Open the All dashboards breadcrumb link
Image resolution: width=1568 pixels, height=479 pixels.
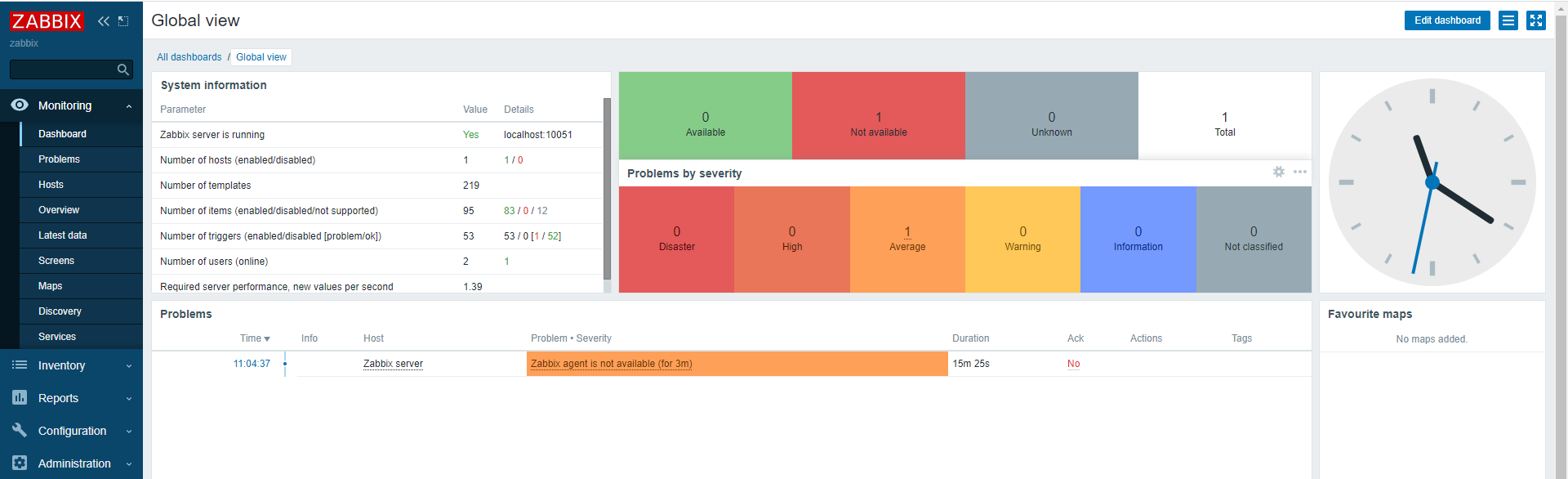tap(189, 57)
